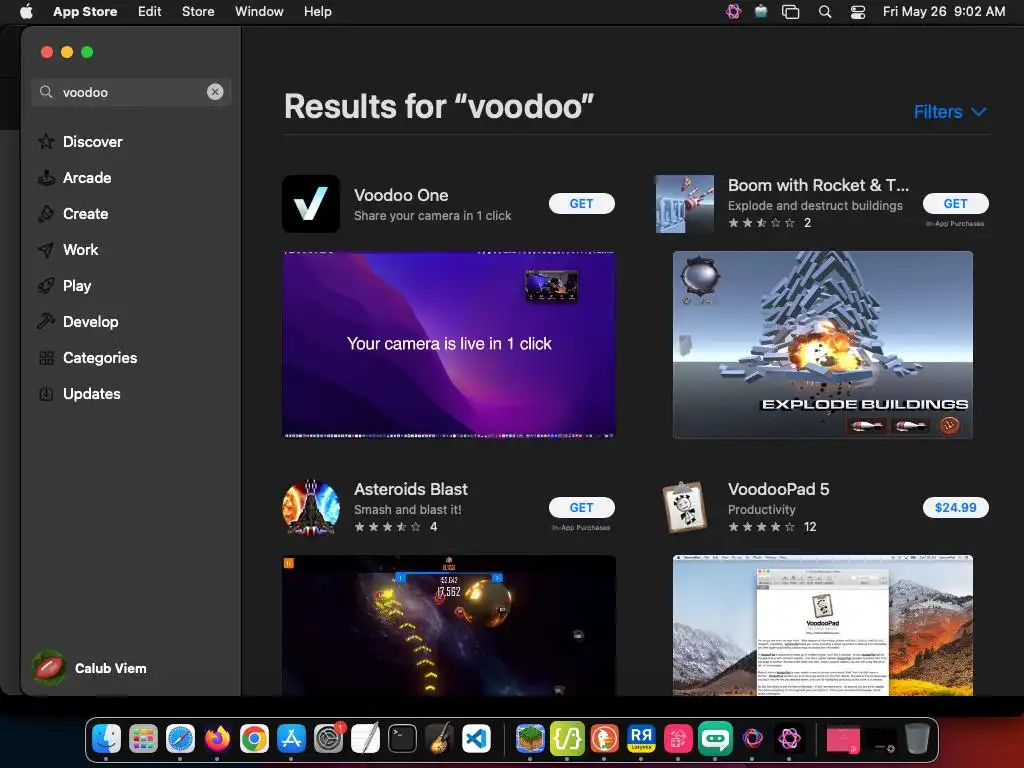Open the Updates page
This screenshot has width=1024, height=768.
tap(91, 393)
